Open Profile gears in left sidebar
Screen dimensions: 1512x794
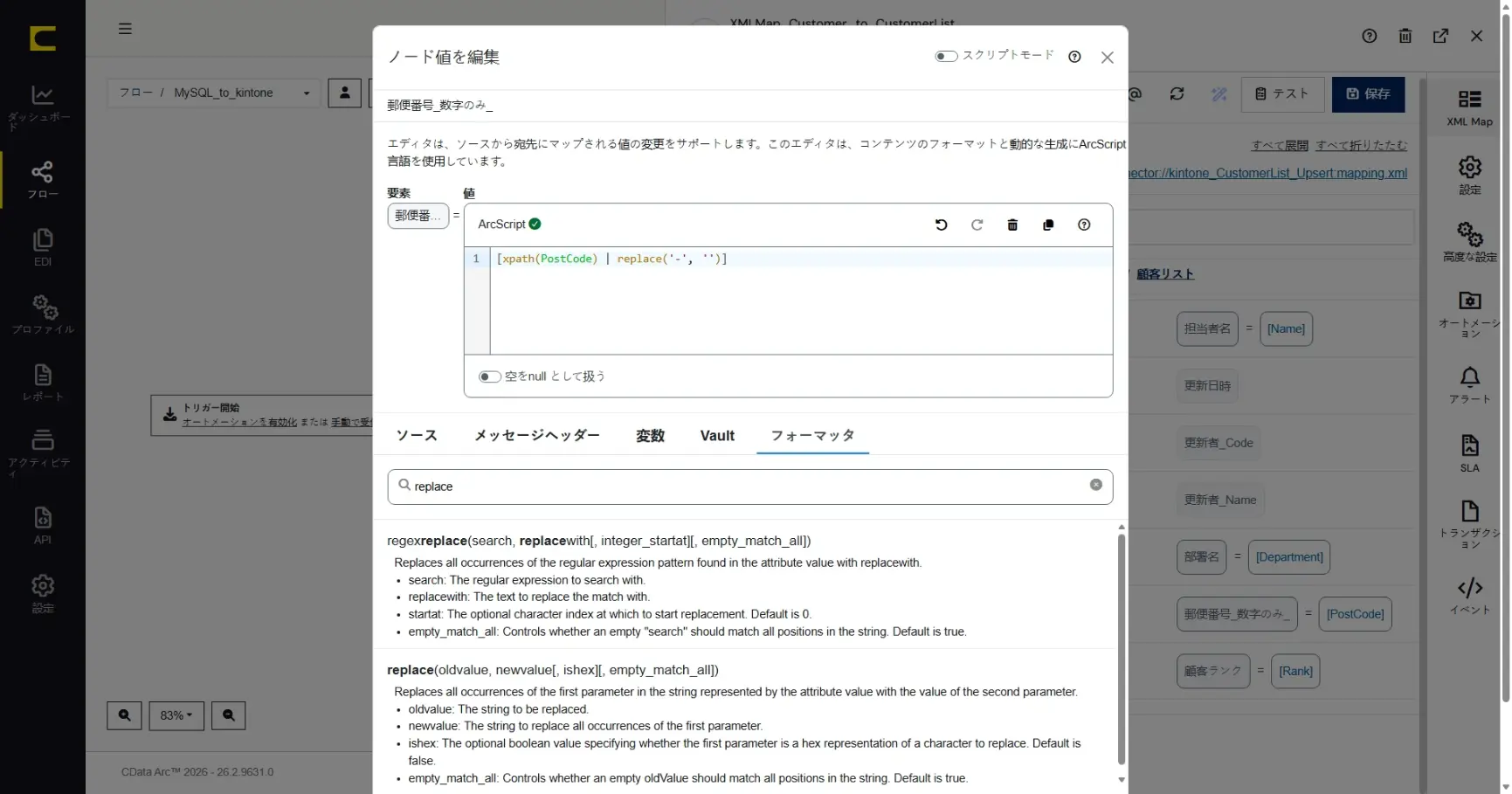(42, 314)
